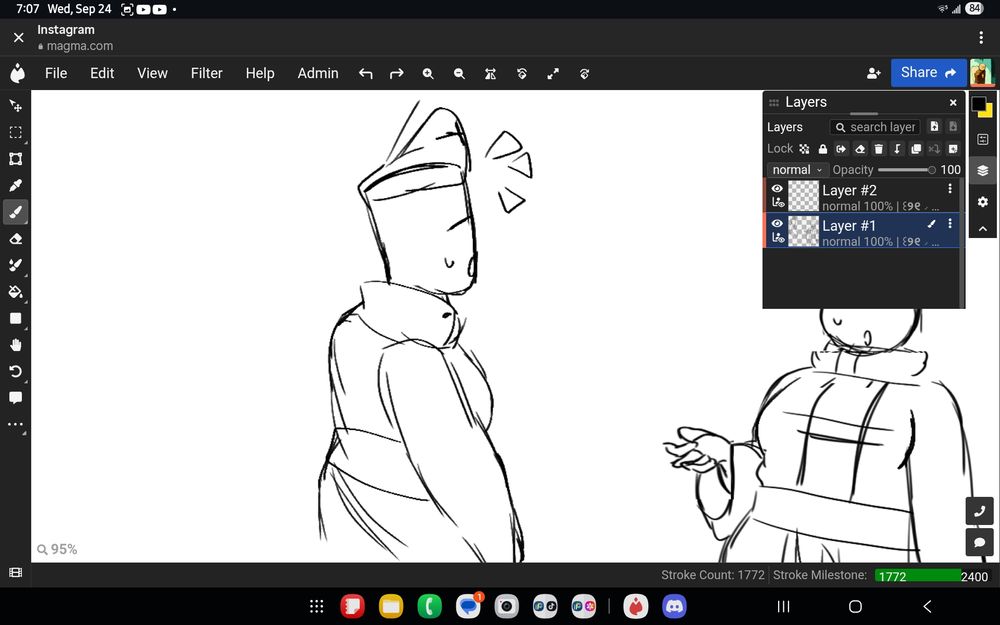The image size is (1000, 625).
Task: Click the duplicate layer icon
Action: [916, 149]
